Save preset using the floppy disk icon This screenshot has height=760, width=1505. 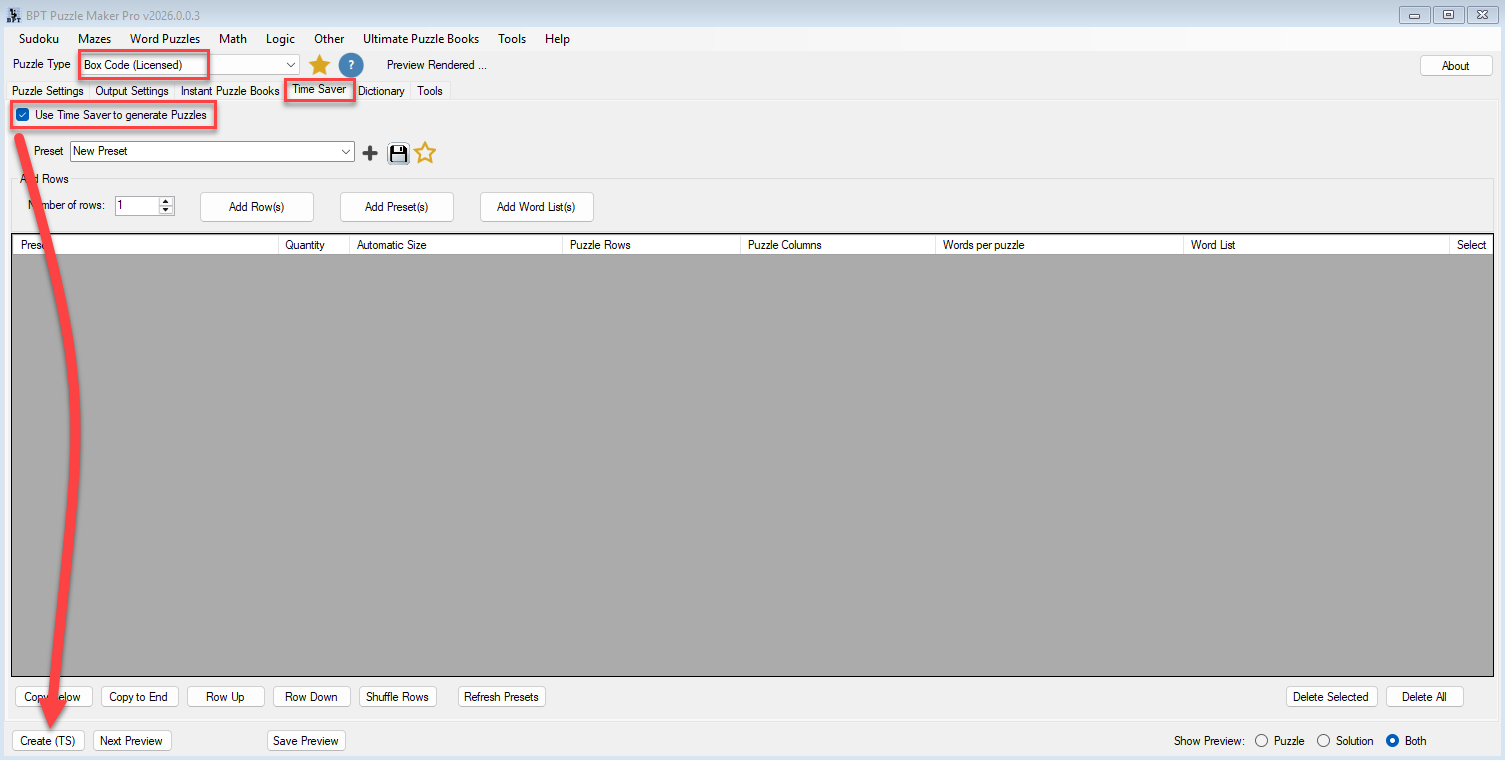[x=398, y=153]
